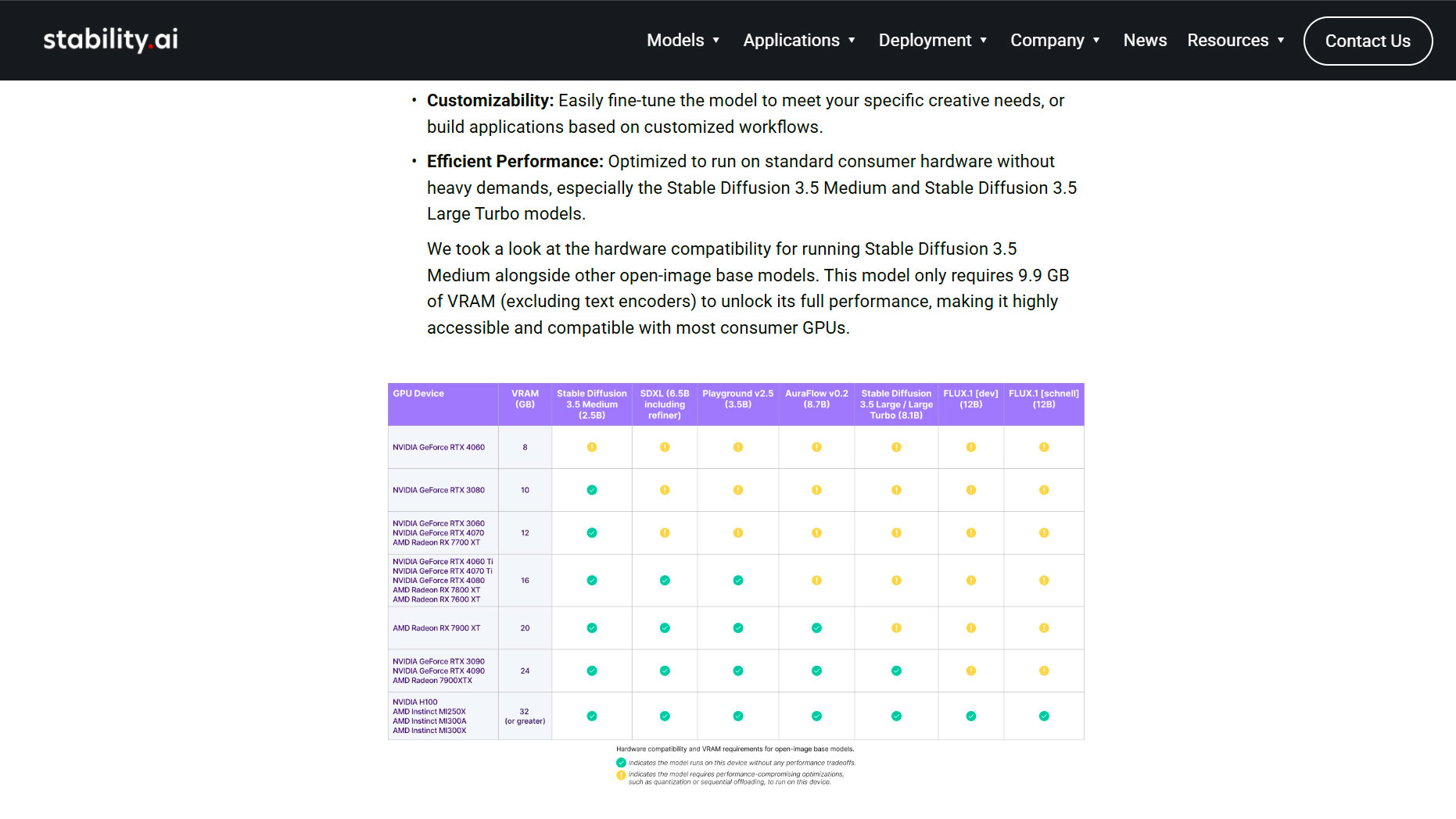Click yellow warning for 12 GB row under AuraFlow
Screen dimensions: 1456x819
coord(816,533)
